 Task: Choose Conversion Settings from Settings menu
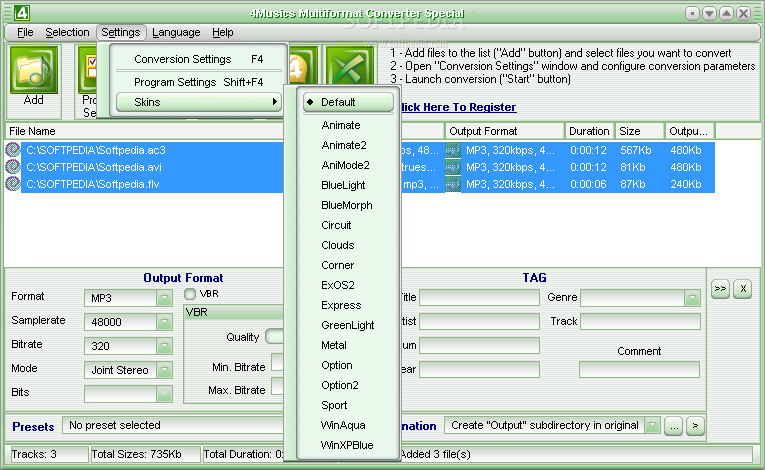[x=199, y=59]
